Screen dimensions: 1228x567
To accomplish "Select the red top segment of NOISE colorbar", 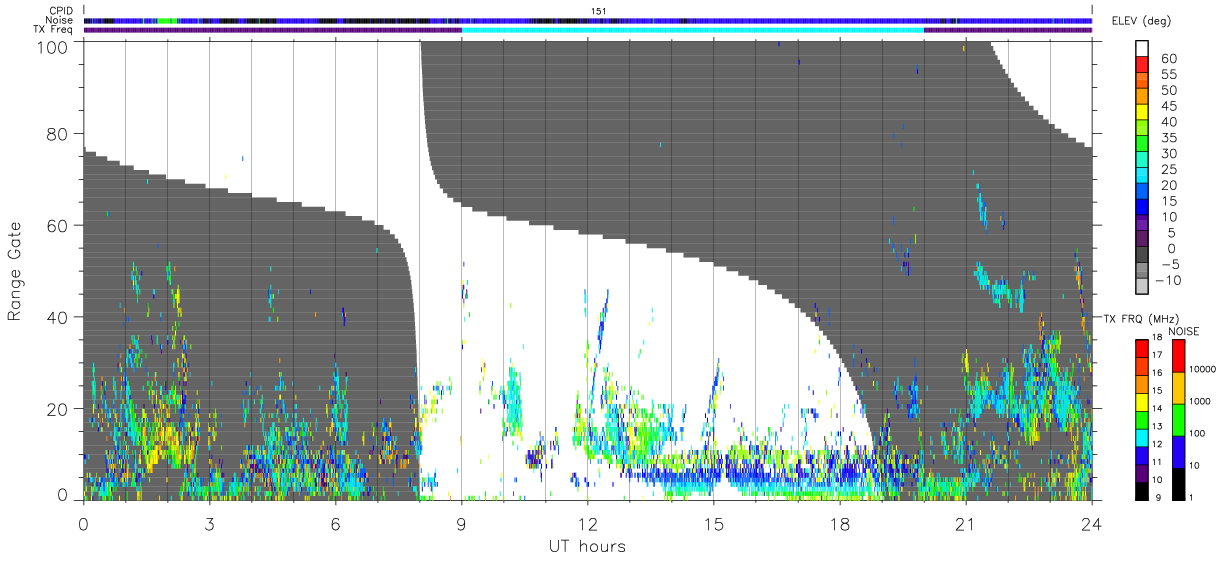I will click(1178, 355).
